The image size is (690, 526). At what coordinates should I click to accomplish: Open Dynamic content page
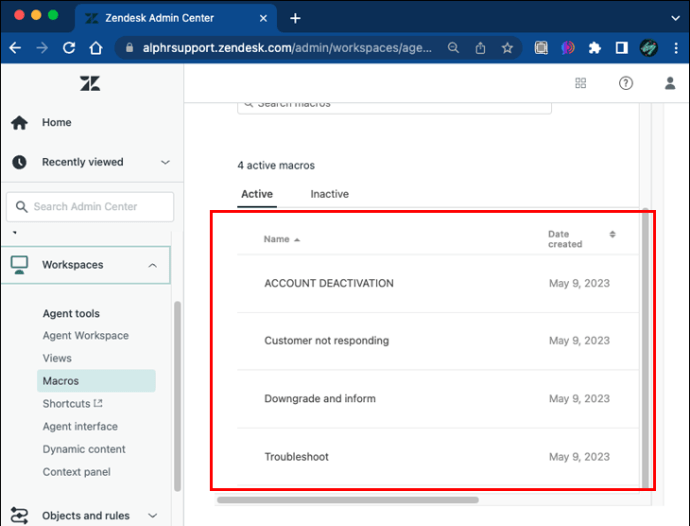click(84, 449)
